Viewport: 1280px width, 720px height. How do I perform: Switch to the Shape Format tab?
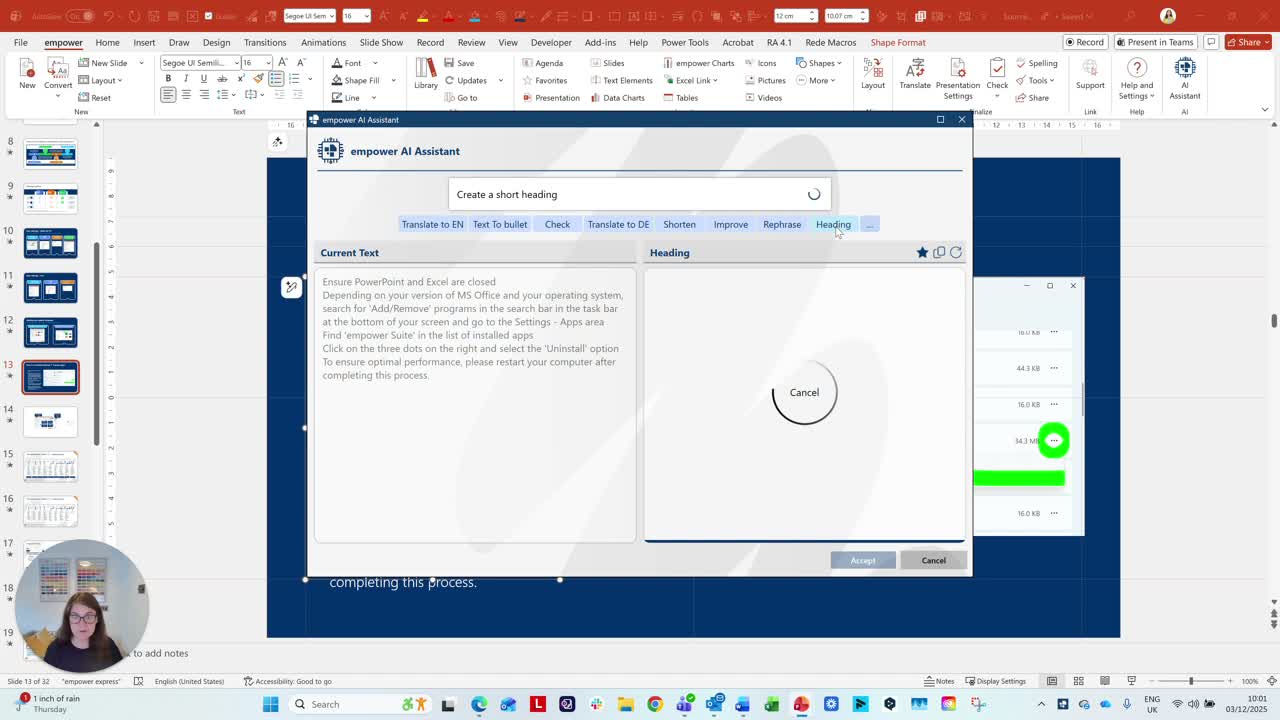coord(898,42)
